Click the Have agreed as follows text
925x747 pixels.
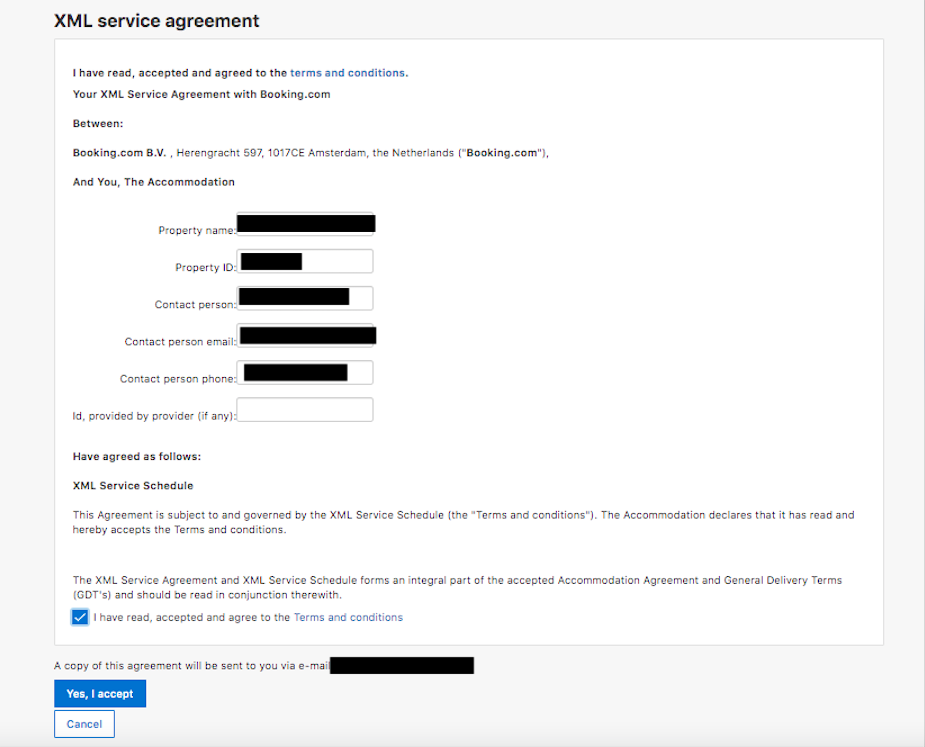click(x=137, y=456)
